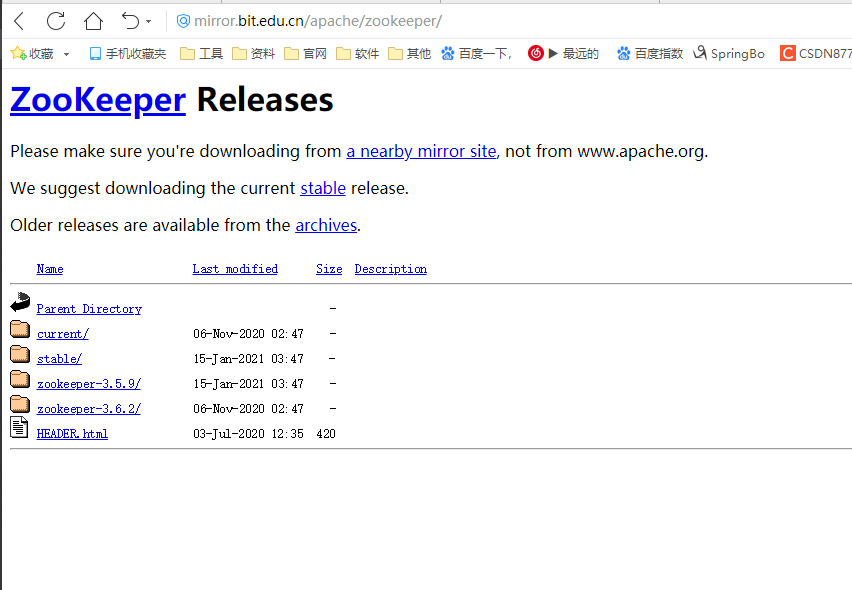852x590 pixels.
Task: Click the document icon beside HEADER.html
Action: tap(19, 427)
